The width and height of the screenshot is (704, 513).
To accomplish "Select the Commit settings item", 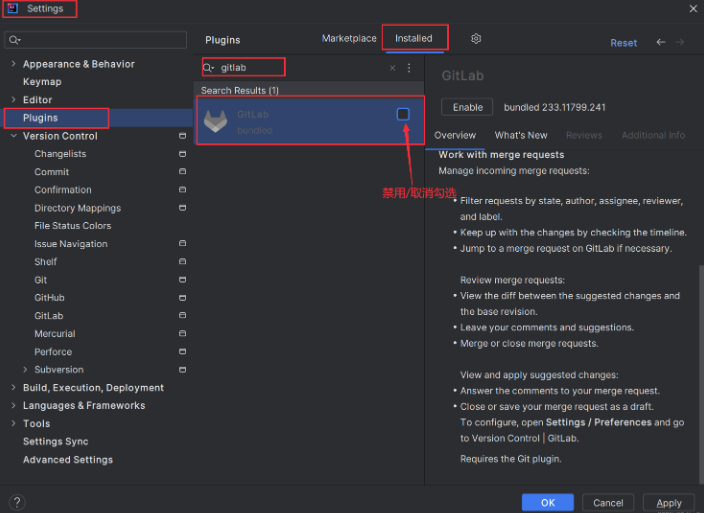I will coord(52,171).
